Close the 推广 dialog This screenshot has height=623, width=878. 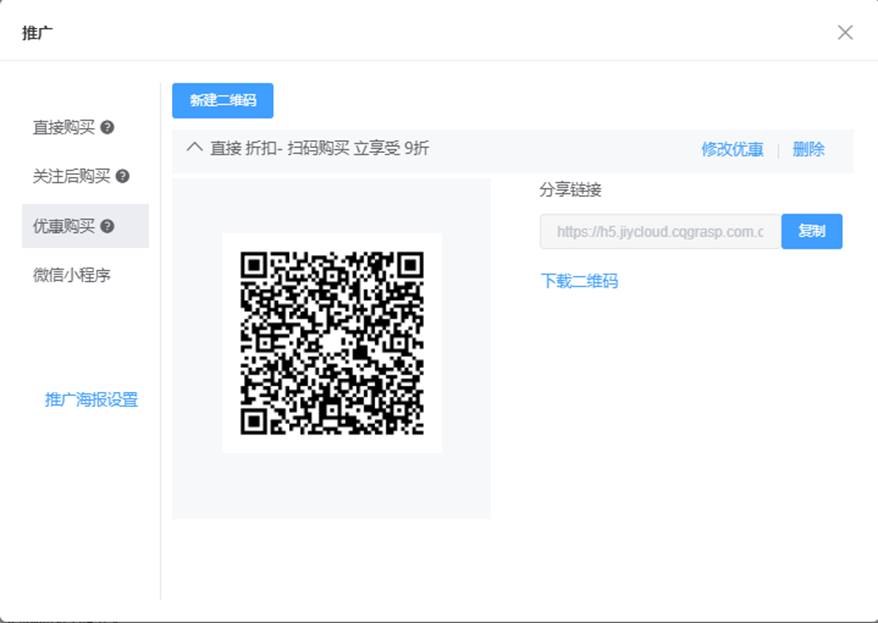point(845,32)
